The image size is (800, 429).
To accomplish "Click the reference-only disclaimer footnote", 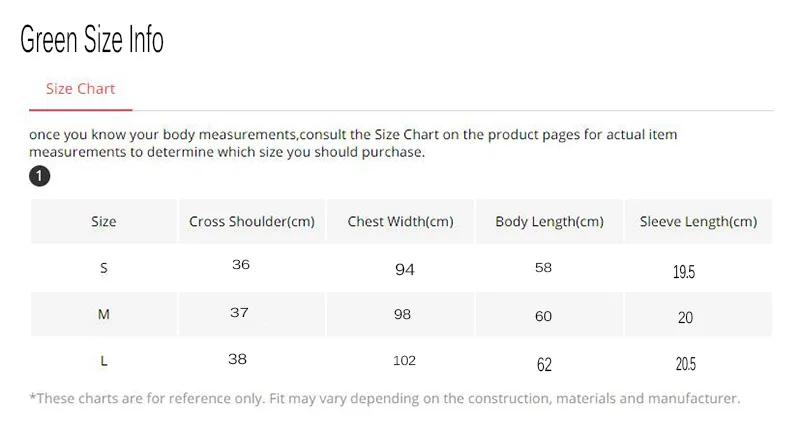I will coord(385,399).
